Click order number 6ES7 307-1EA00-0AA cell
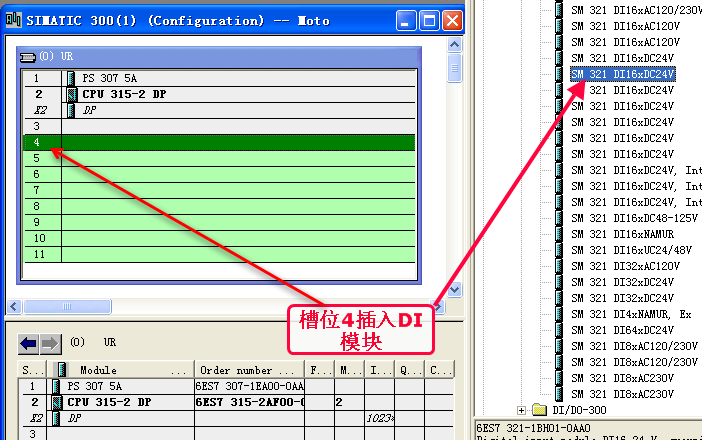The height and width of the screenshot is (440, 702). [x=249, y=386]
